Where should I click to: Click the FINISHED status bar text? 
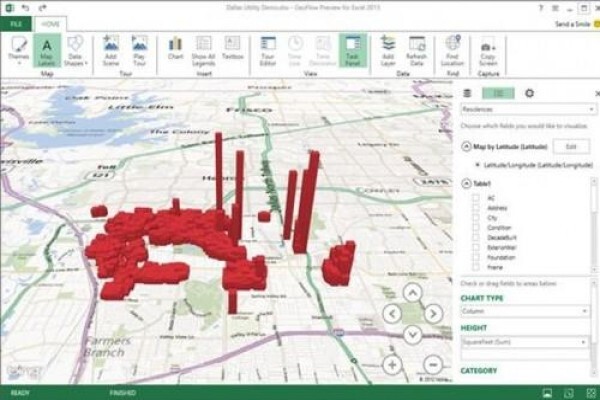pyautogui.click(x=122, y=393)
